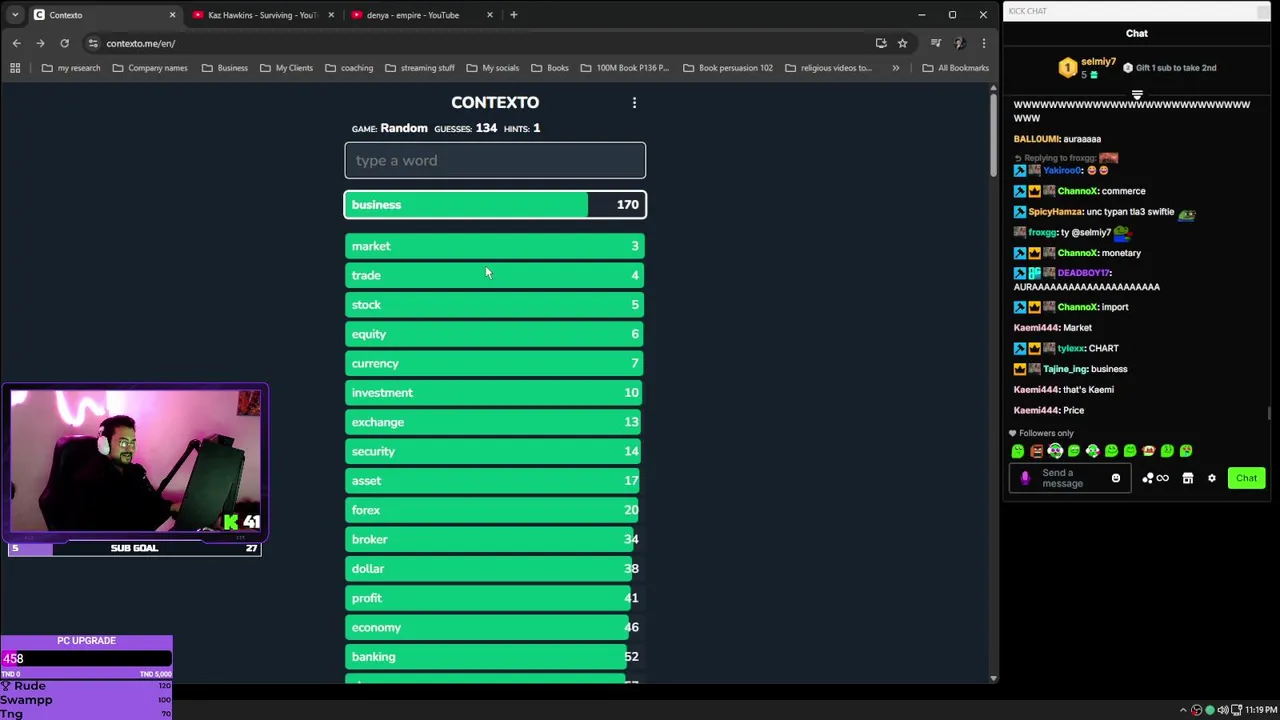Go back in browser history
Image resolution: width=1280 pixels, height=720 pixels.
pyautogui.click(x=16, y=43)
